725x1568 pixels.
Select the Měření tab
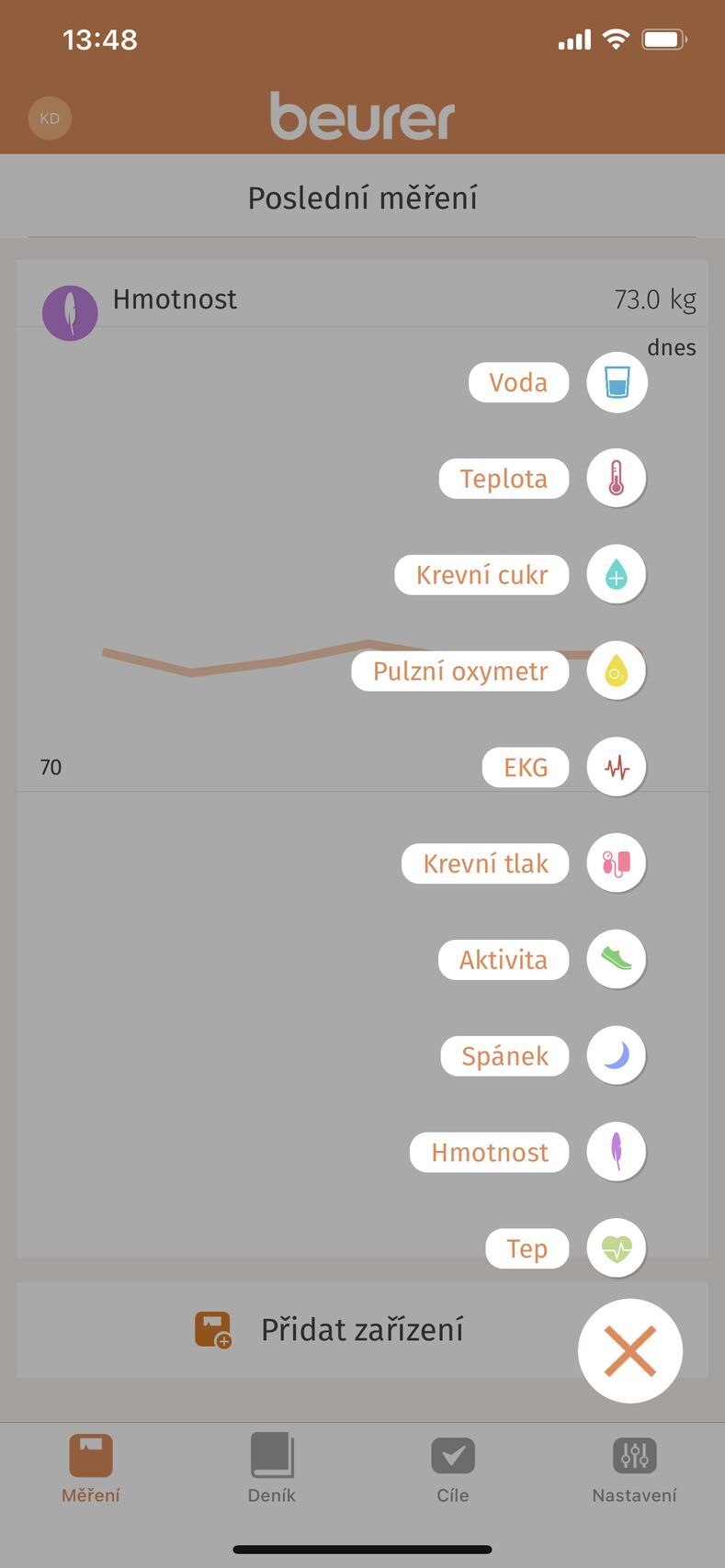pyautogui.click(x=91, y=1468)
